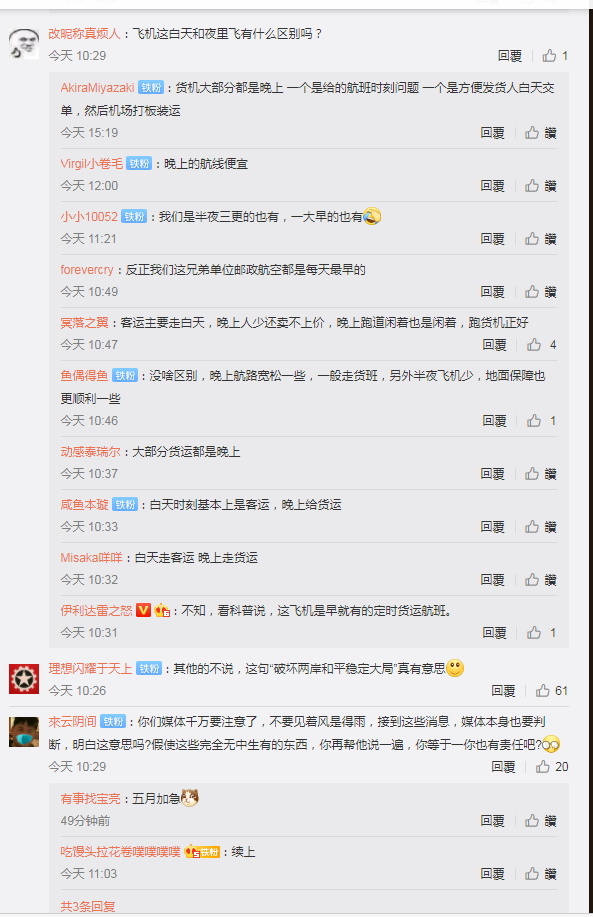Image resolution: width=593 pixels, height=917 pixels.
Task: Open AkiraMiyazaki's user profile link
Action: coord(98,88)
